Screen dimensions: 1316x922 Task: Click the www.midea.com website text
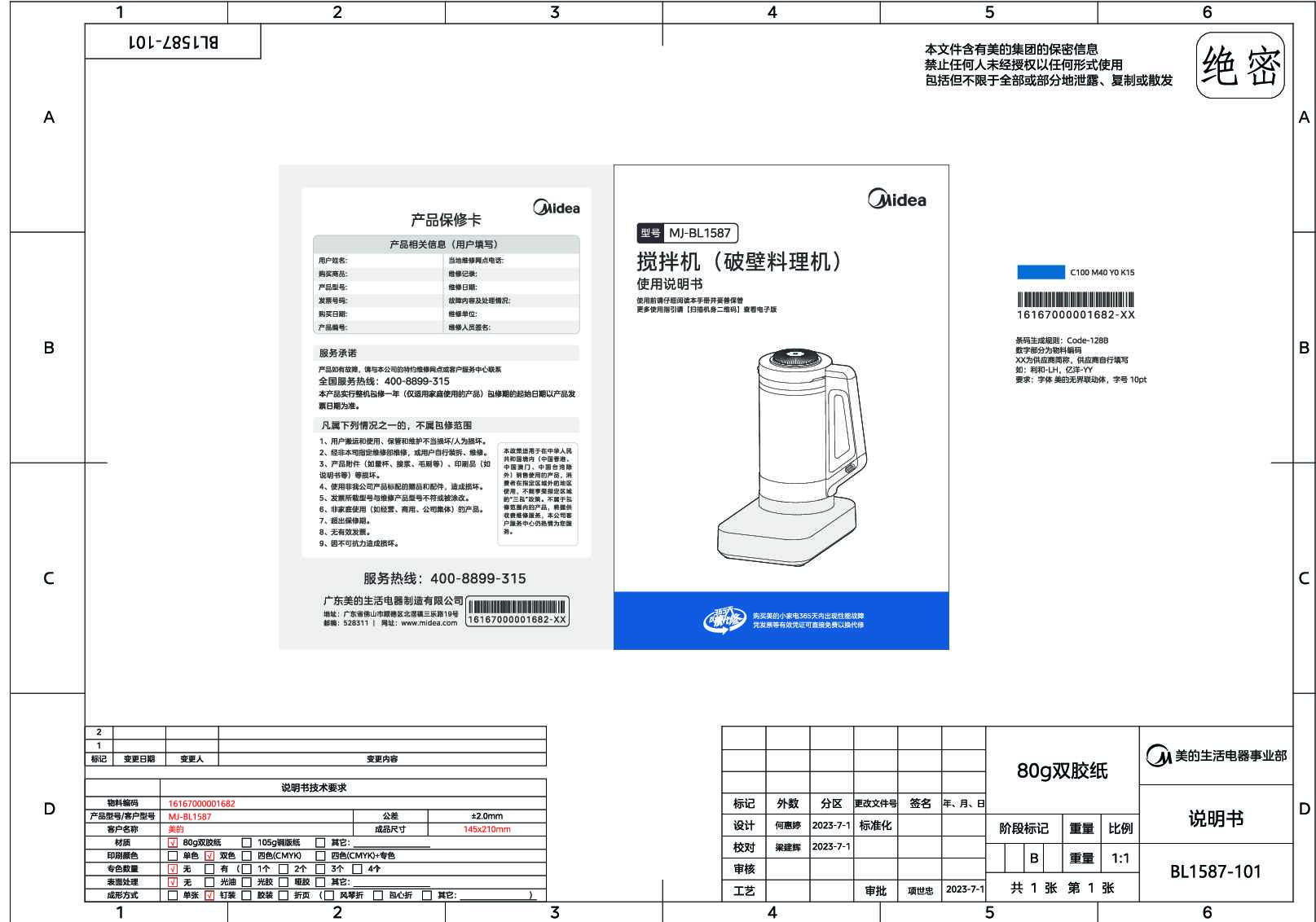click(429, 623)
